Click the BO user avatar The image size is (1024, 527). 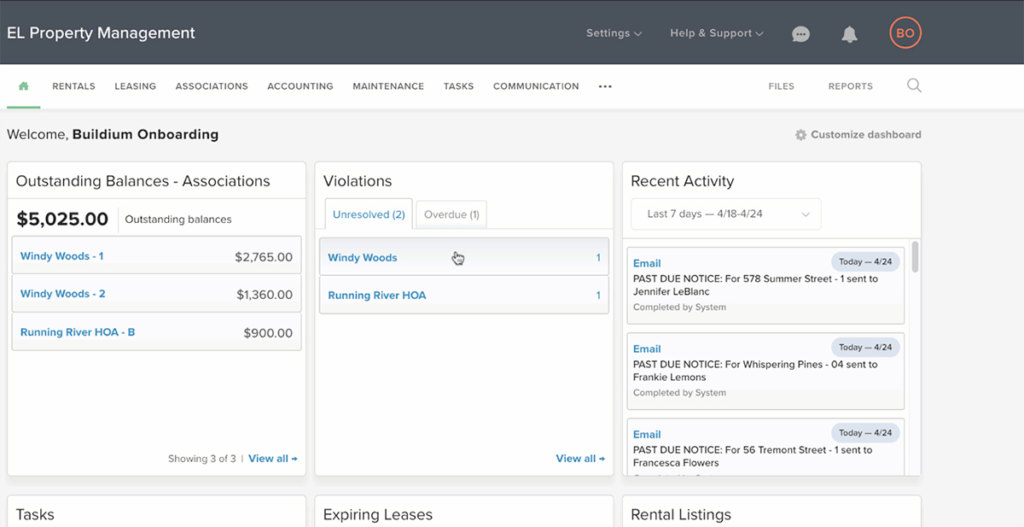(904, 33)
